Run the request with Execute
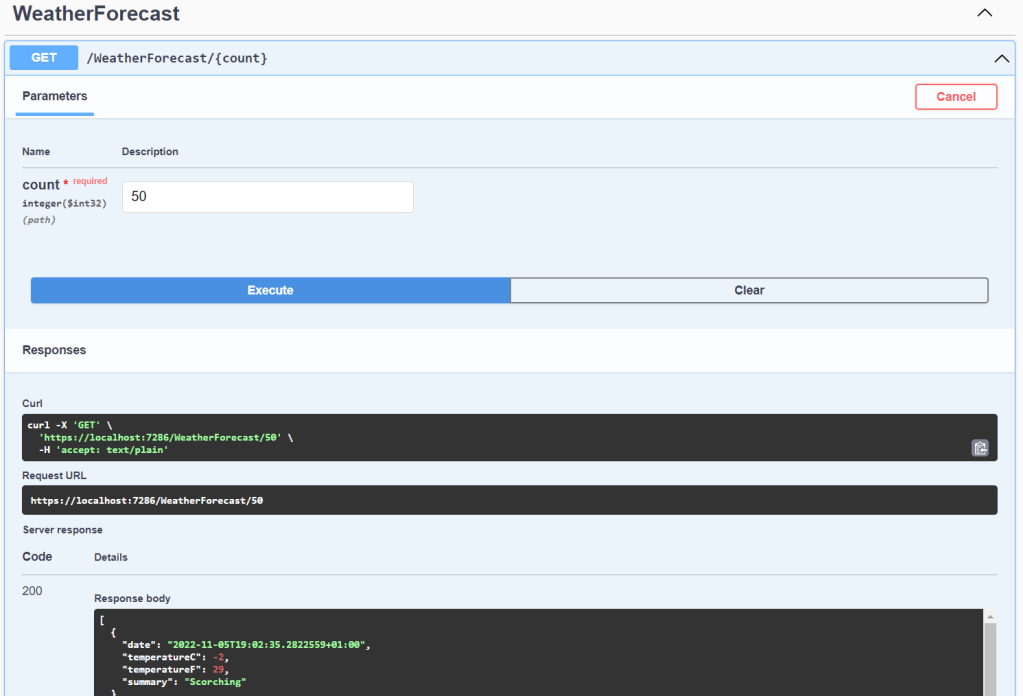 (x=270, y=290)
